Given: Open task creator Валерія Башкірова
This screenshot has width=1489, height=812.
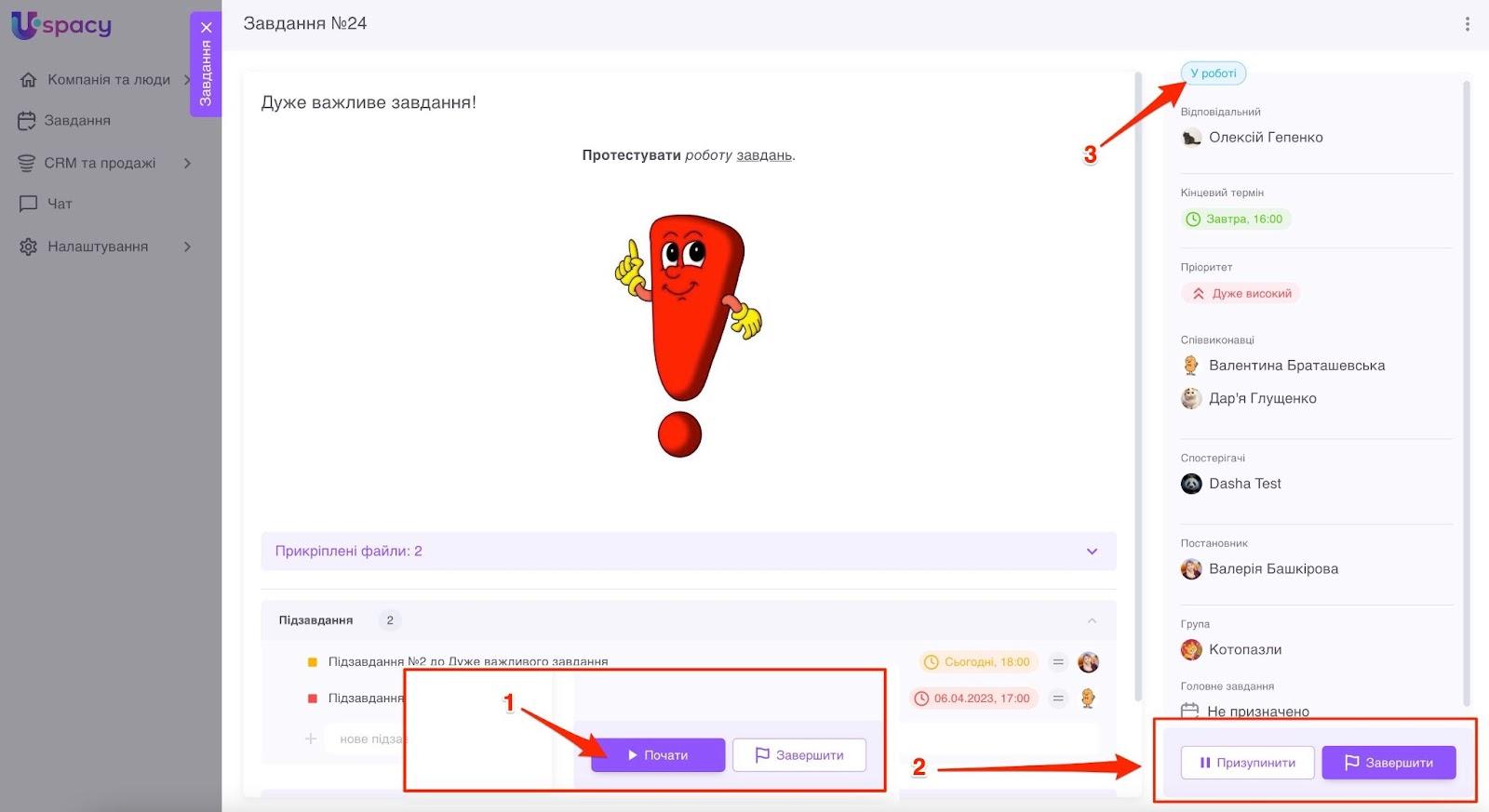Looking at the screenshot, I should pyautogui.click(x=1273, y=569).
